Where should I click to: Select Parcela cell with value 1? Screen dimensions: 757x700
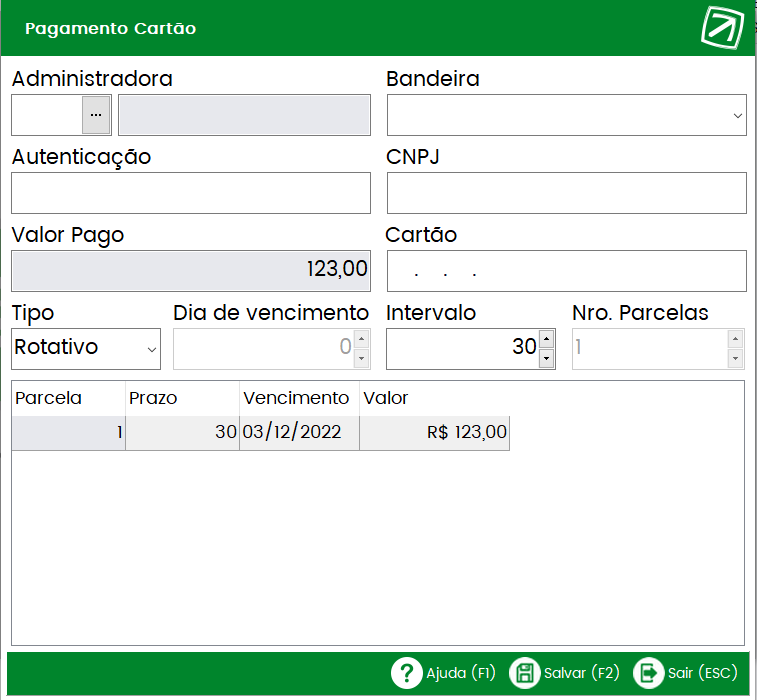[x=69, y=433]
